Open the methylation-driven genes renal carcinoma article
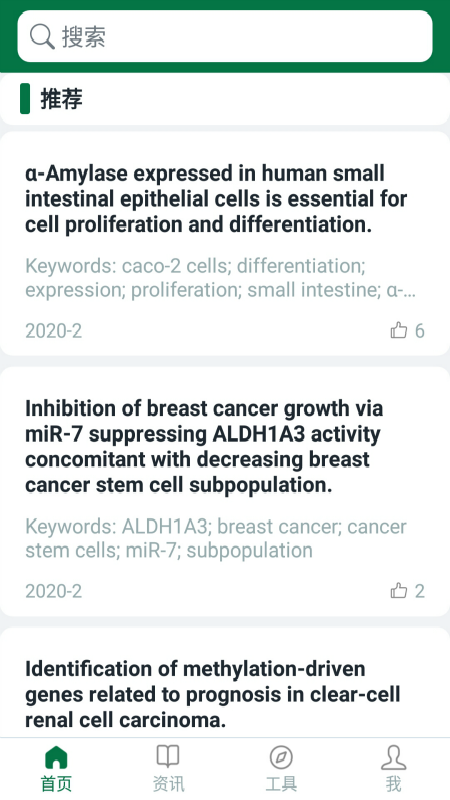The width and height of the screenshot is (450, 800). point(213,694)
